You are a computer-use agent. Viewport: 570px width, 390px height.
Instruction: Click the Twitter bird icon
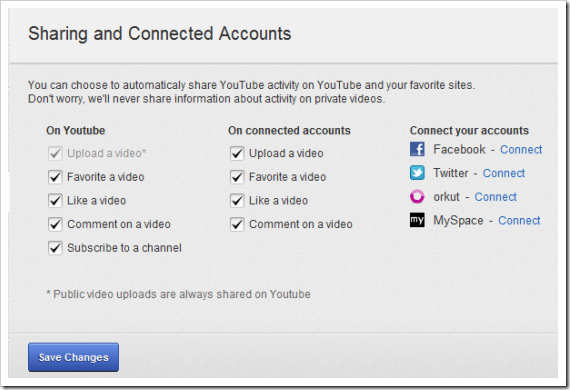click(x=417, y=173)
